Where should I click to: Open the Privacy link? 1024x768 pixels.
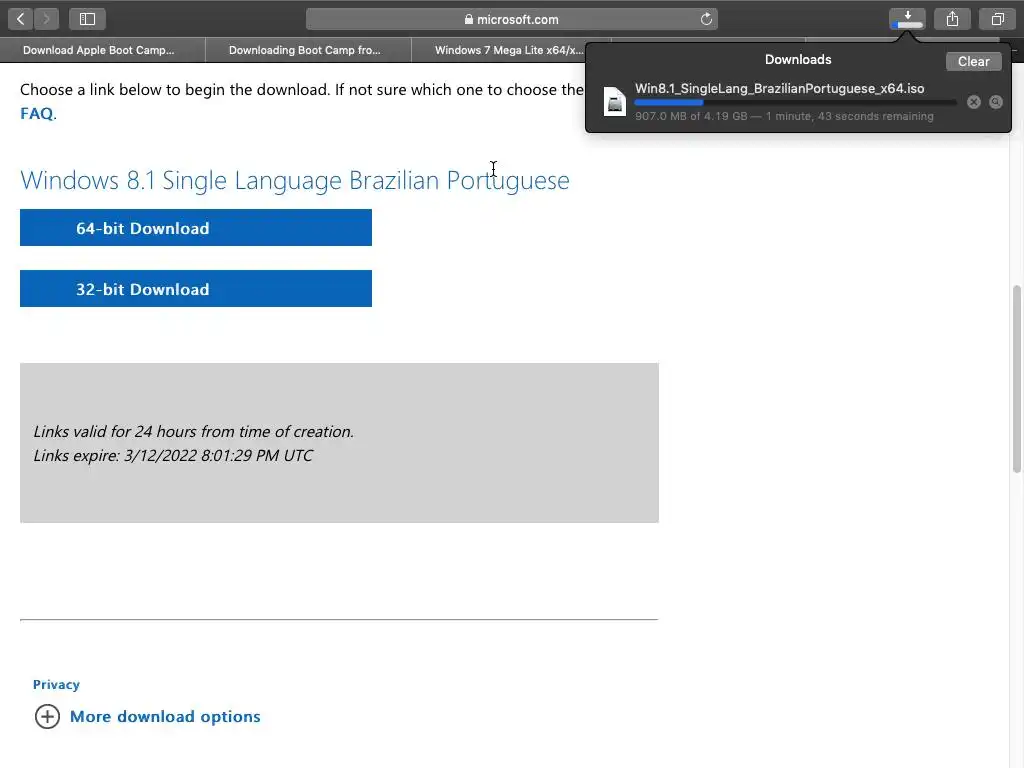pyautogui.click(x=56, y=684)
